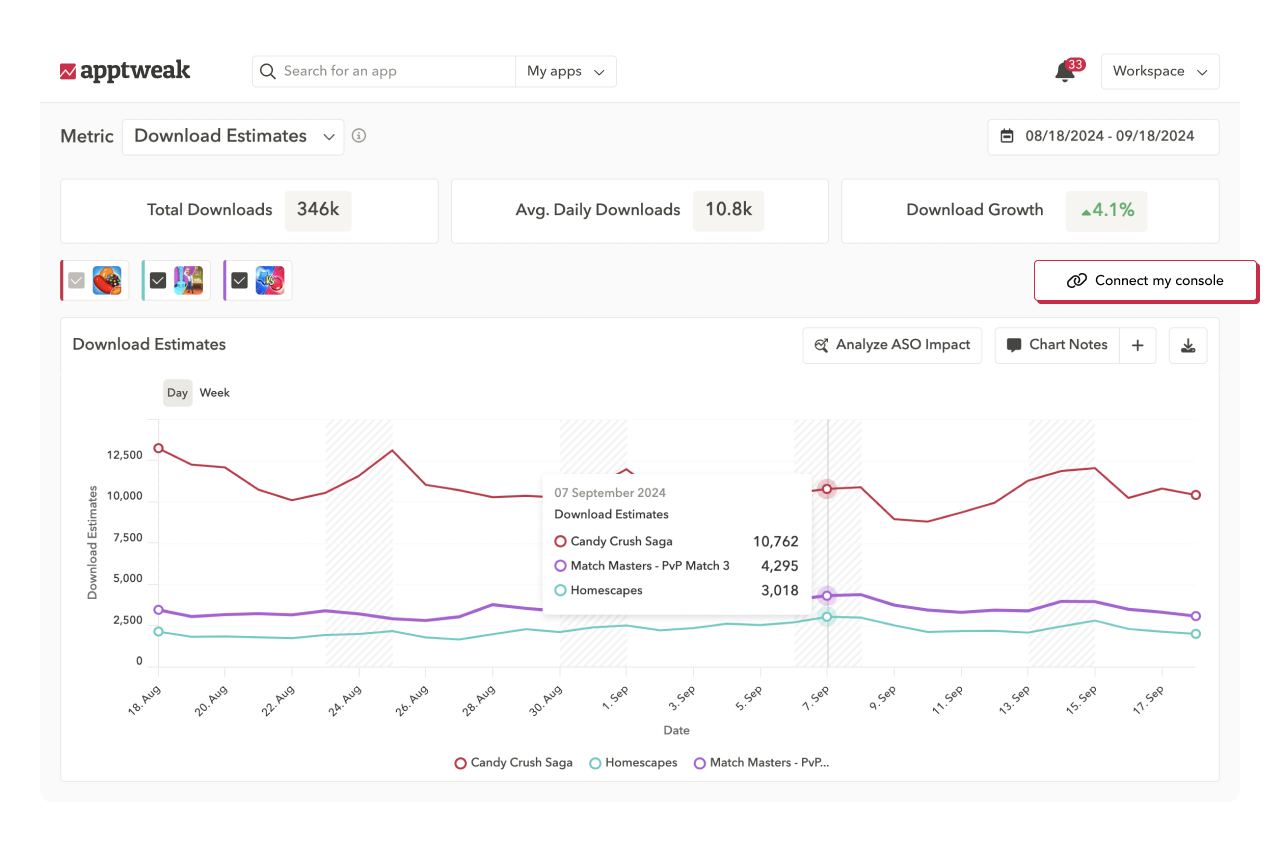
Task: Click the Download Growth 4.1% value
Action: (1106, 210)
